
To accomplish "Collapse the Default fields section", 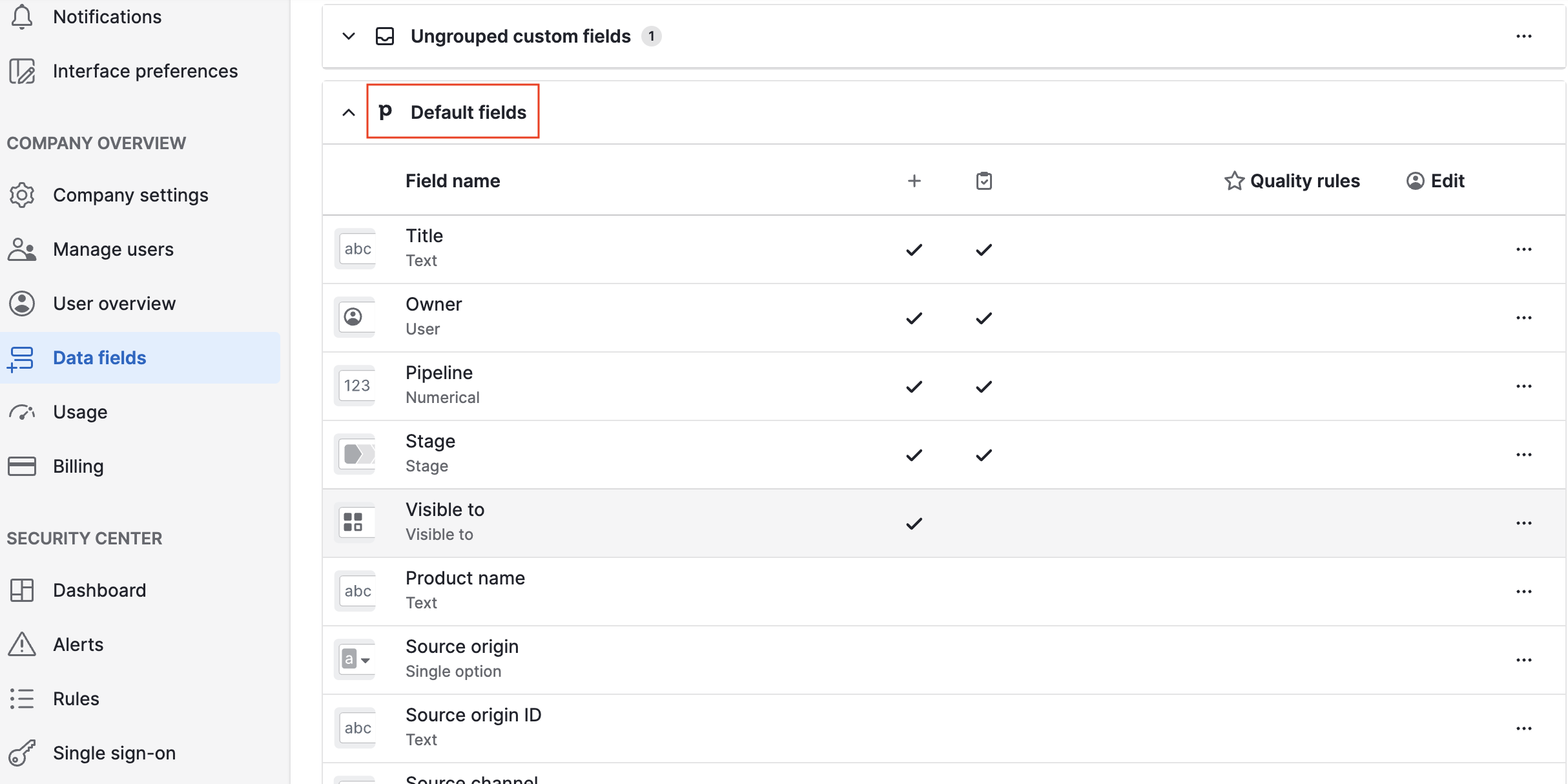I will 349,112.
